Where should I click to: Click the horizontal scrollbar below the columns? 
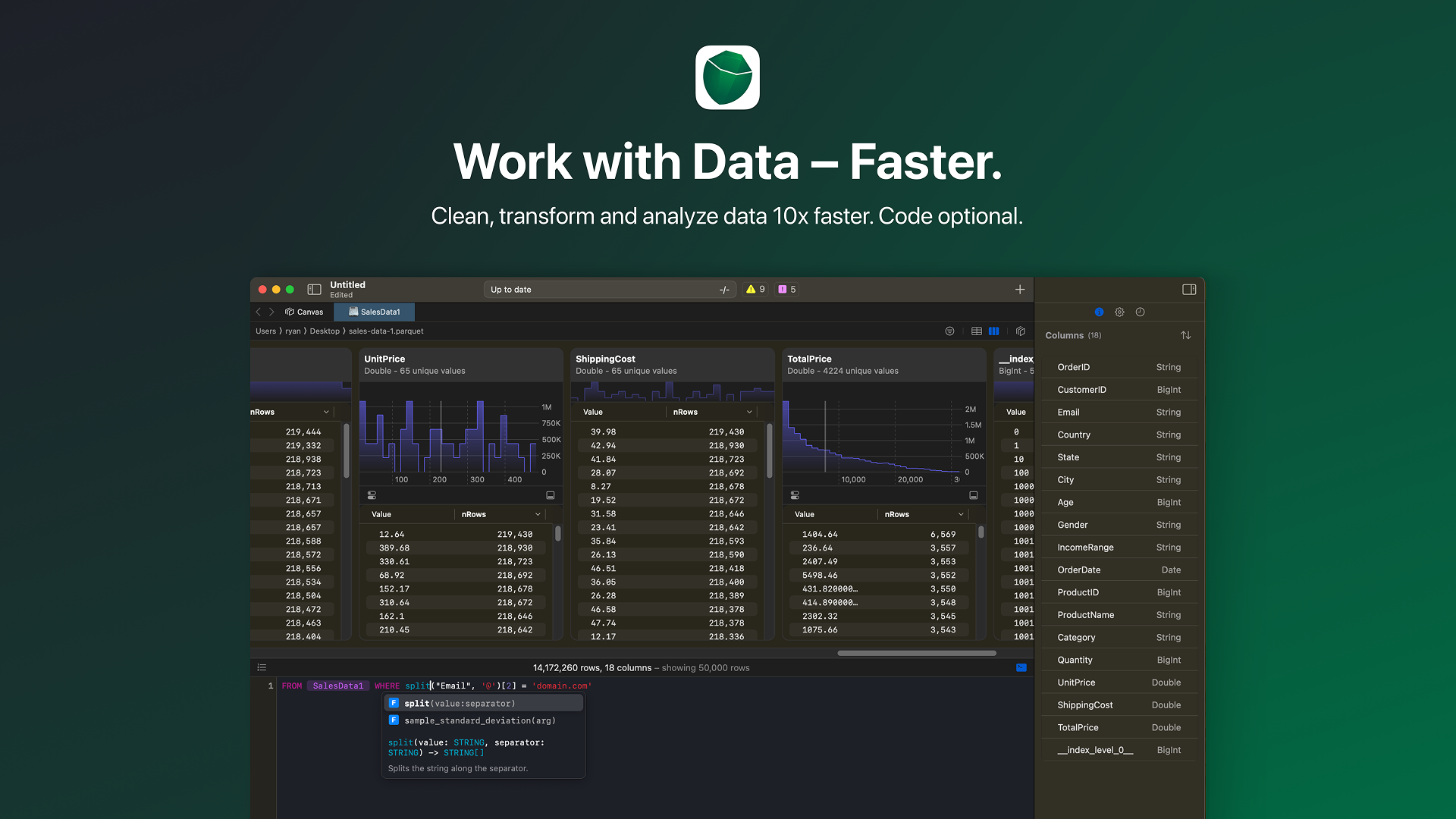click(x=917, y=653)
